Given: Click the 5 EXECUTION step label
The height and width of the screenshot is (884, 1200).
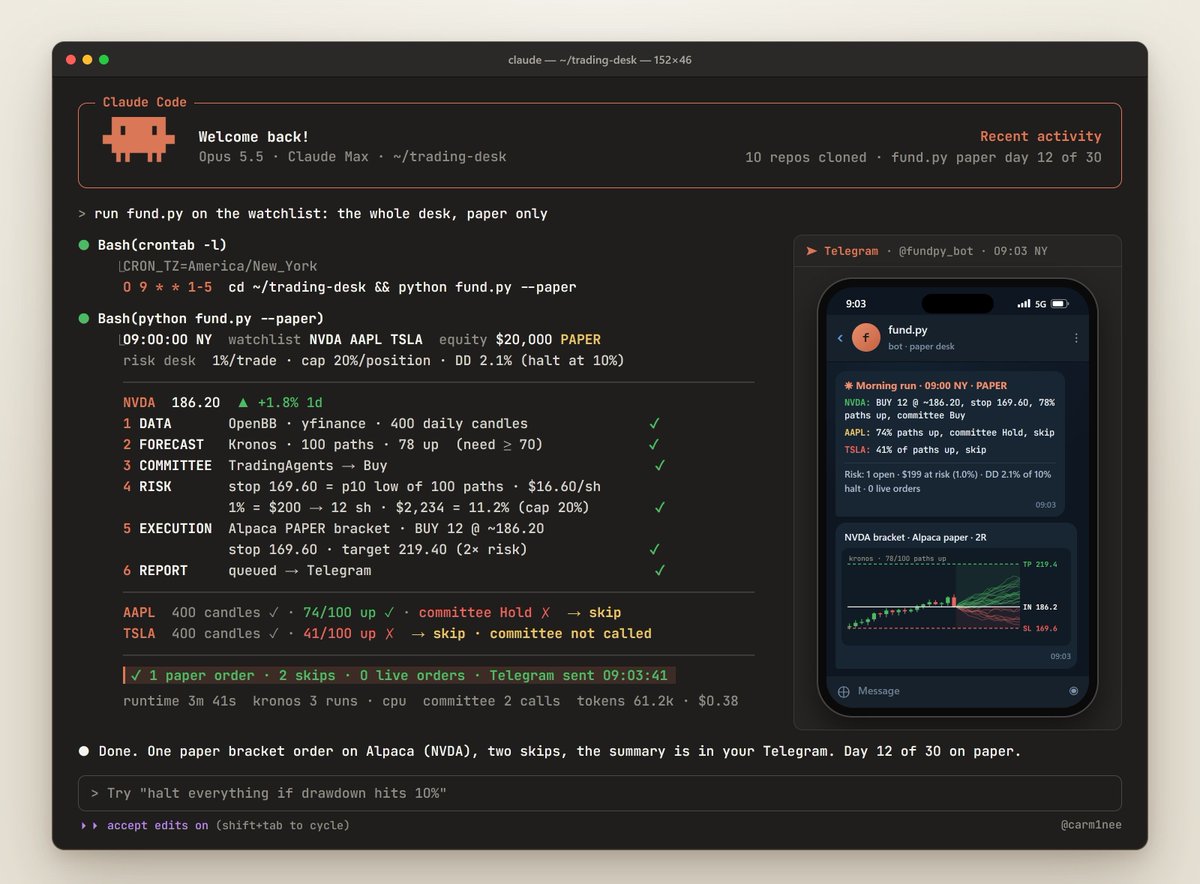Looking at the screenshot, I should (167, 528).
